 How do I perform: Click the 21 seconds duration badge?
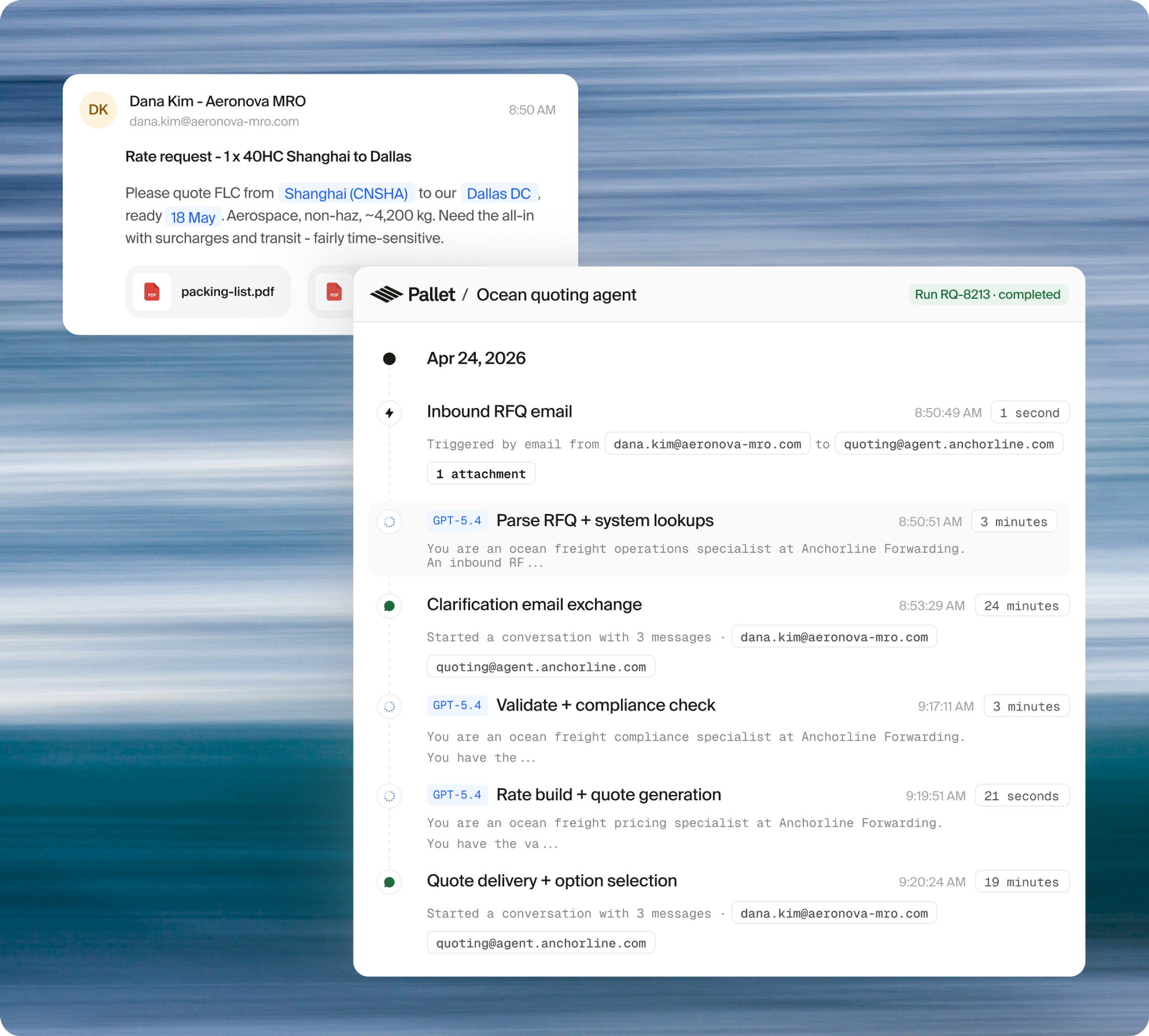click(x=1022, y=796)
